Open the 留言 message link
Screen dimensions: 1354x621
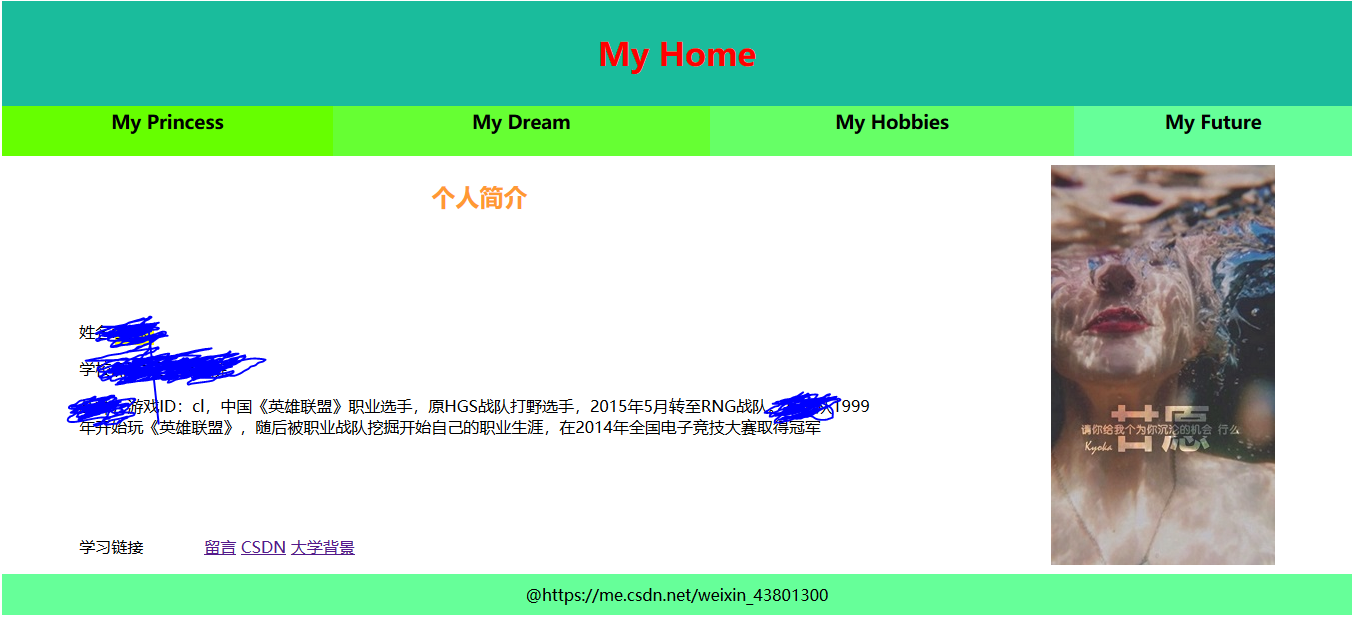pyautogui.click(x=219, y=547)
